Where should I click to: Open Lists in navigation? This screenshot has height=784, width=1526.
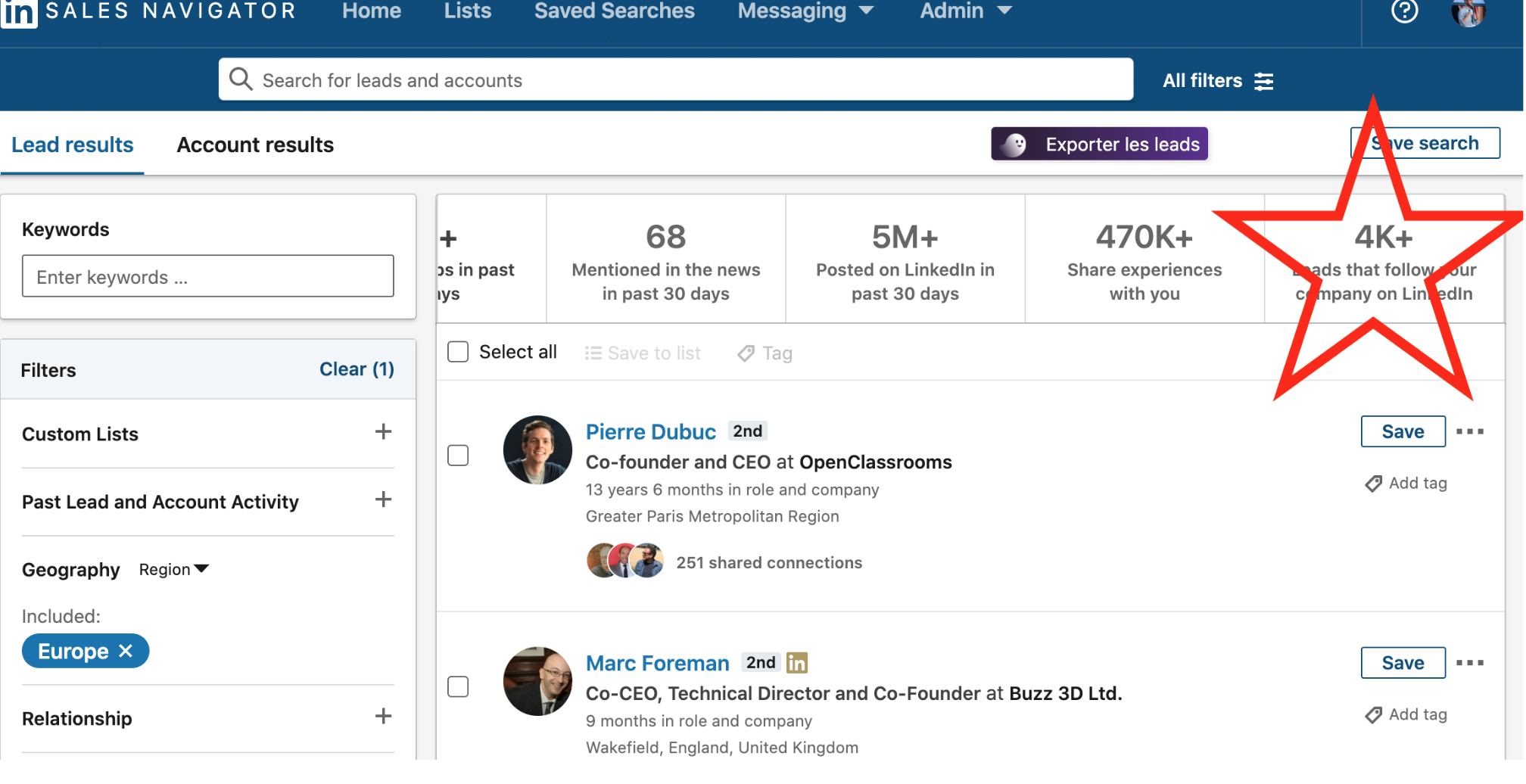[468, 11]
